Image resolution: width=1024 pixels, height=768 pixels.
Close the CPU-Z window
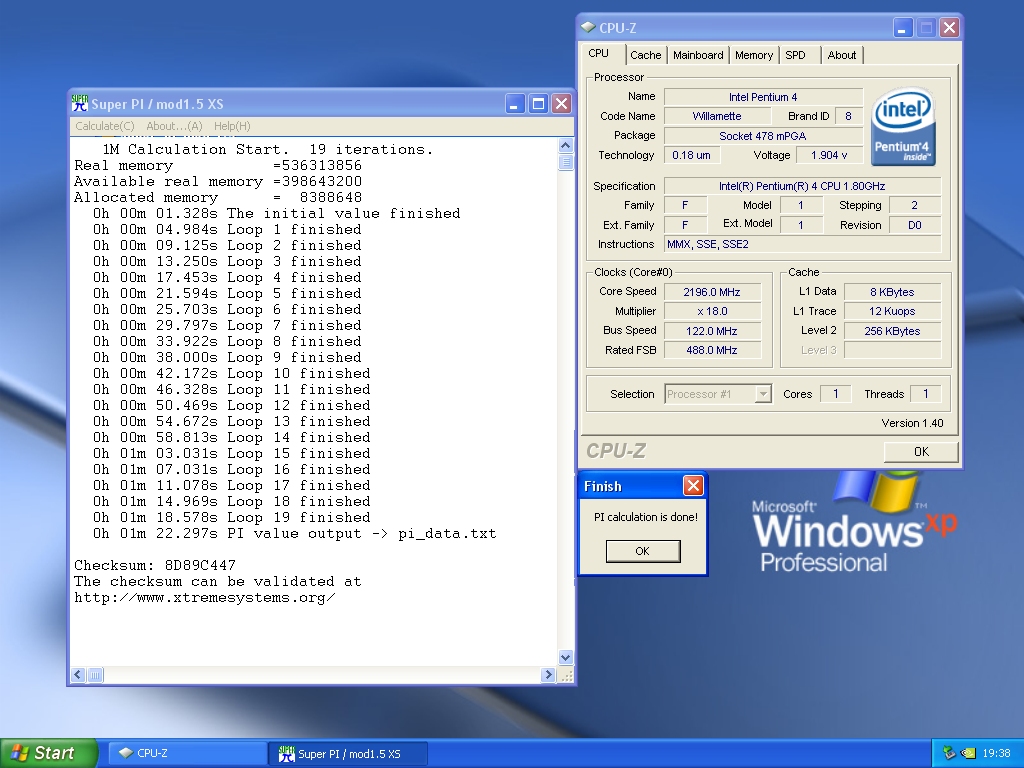tap(950, 27)
